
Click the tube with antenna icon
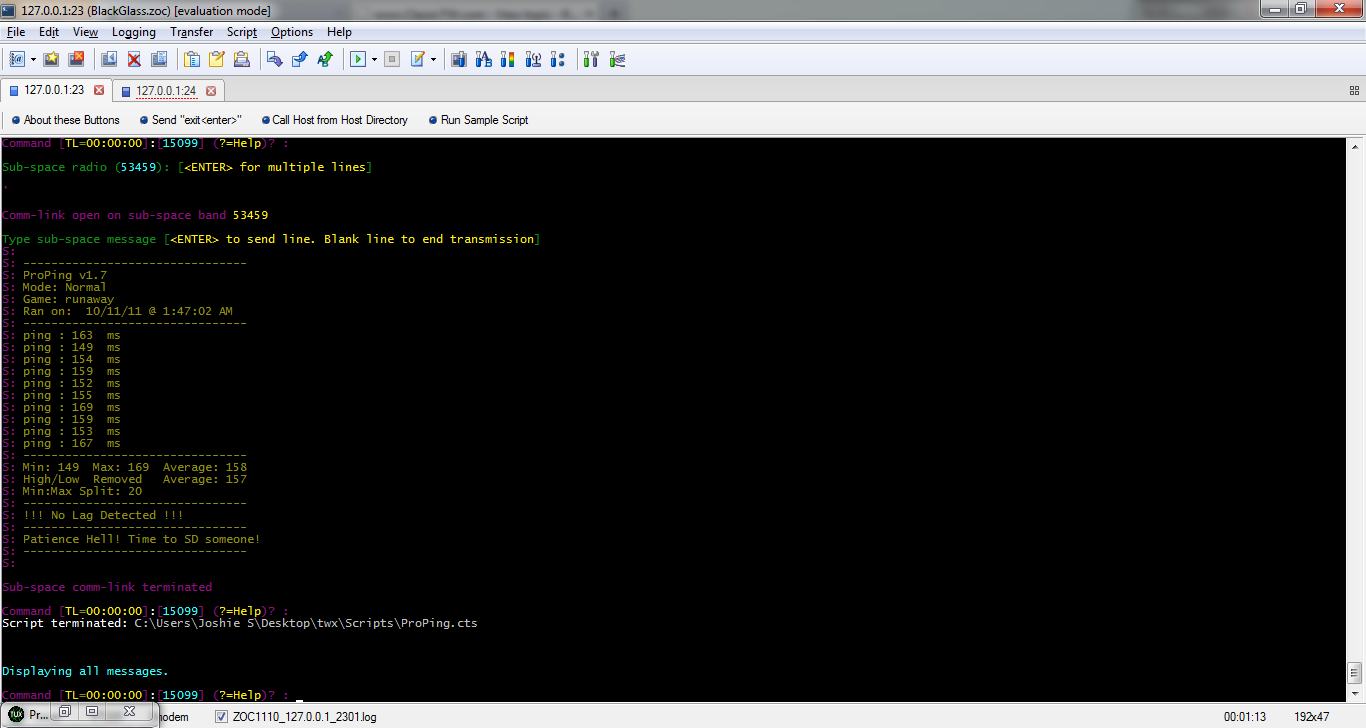point(533,59)
